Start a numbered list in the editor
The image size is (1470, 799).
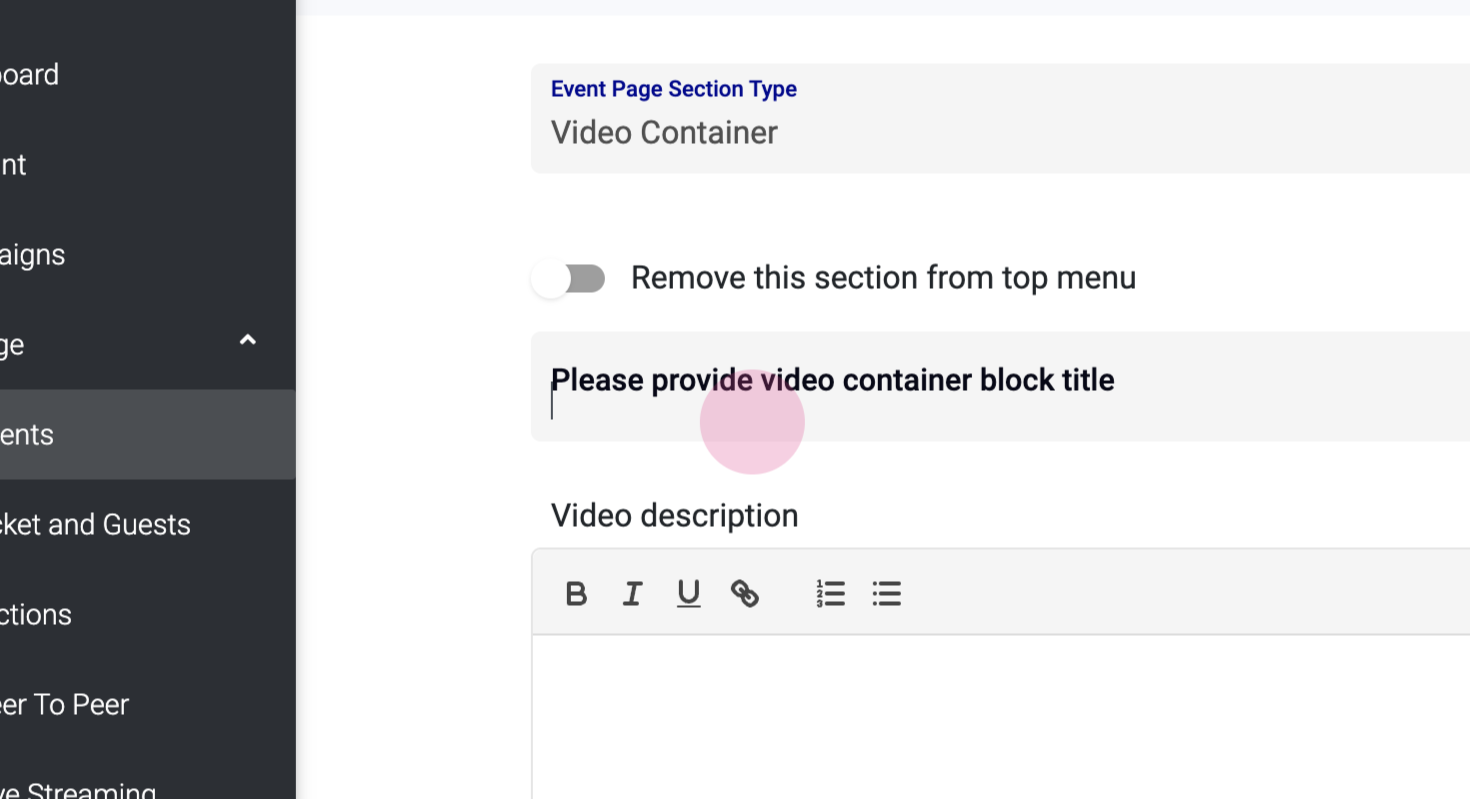(x=830, y=594)
